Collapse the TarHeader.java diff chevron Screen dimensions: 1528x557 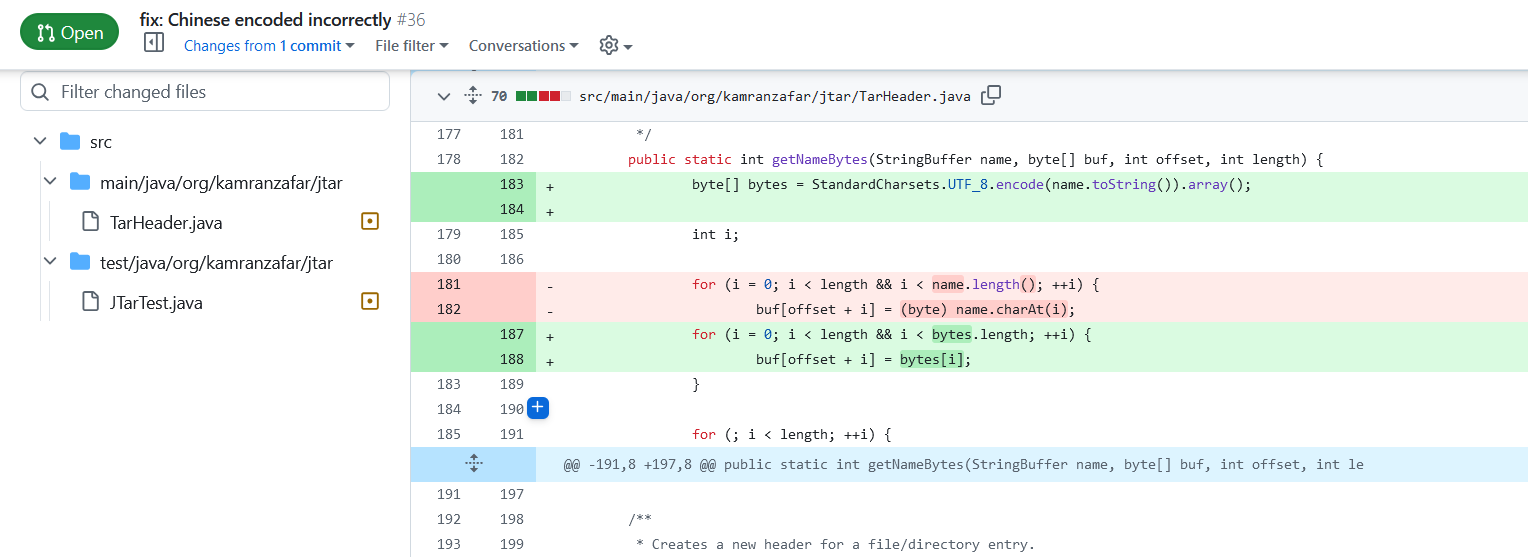coord(443,96)
